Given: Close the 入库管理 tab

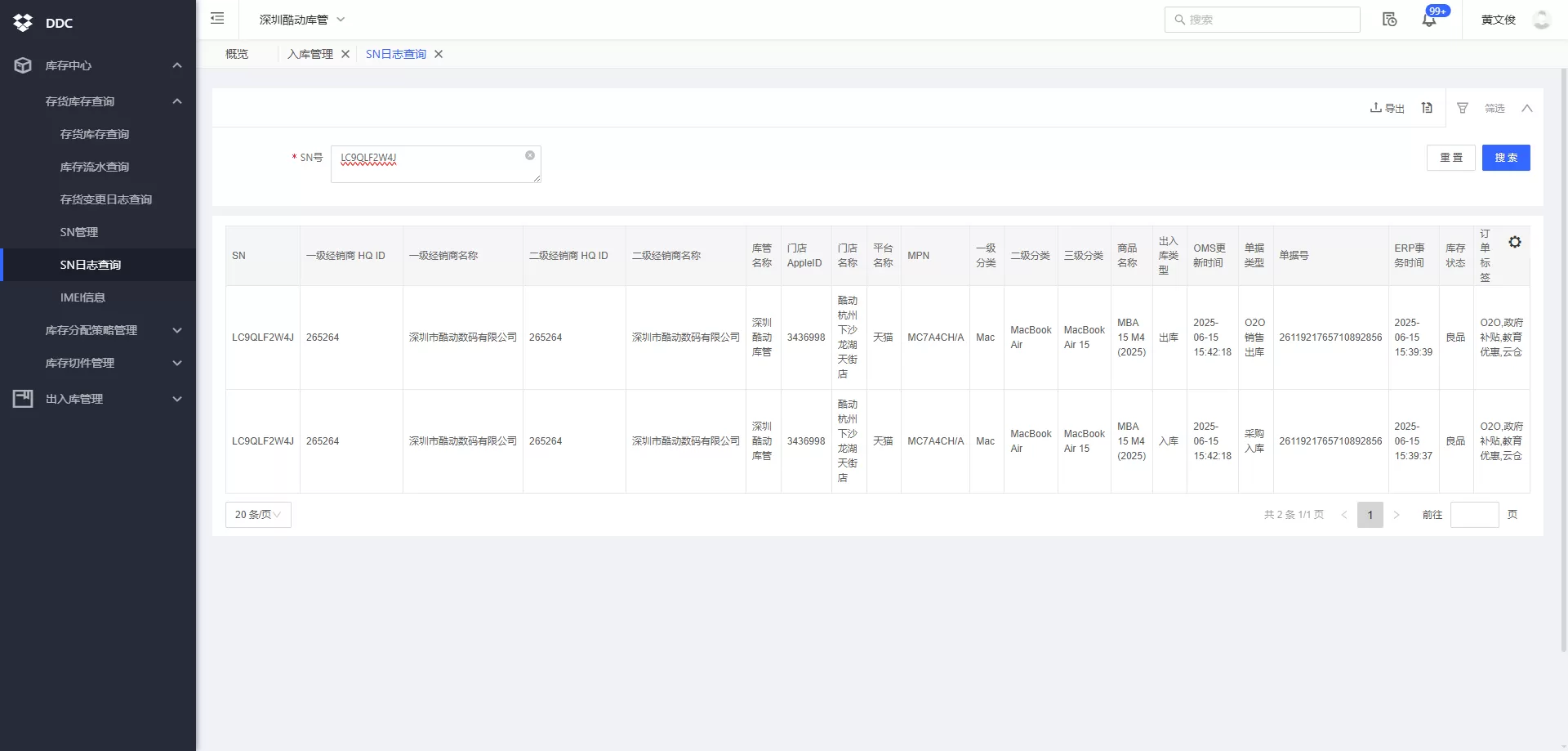Looking at the screenshot, I should click(345, 54).
